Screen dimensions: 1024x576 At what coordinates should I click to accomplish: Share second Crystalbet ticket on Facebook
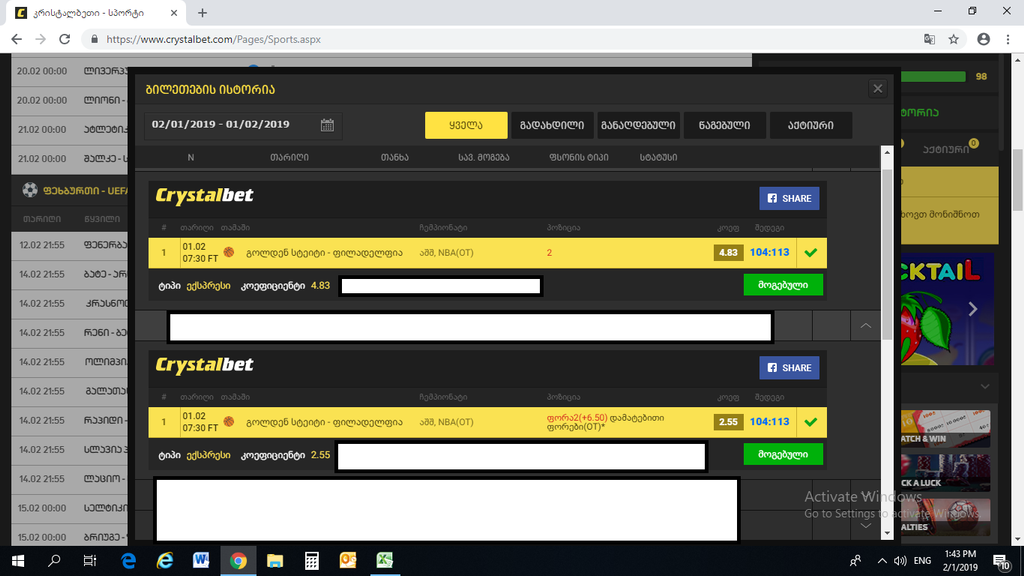point(789,368)
